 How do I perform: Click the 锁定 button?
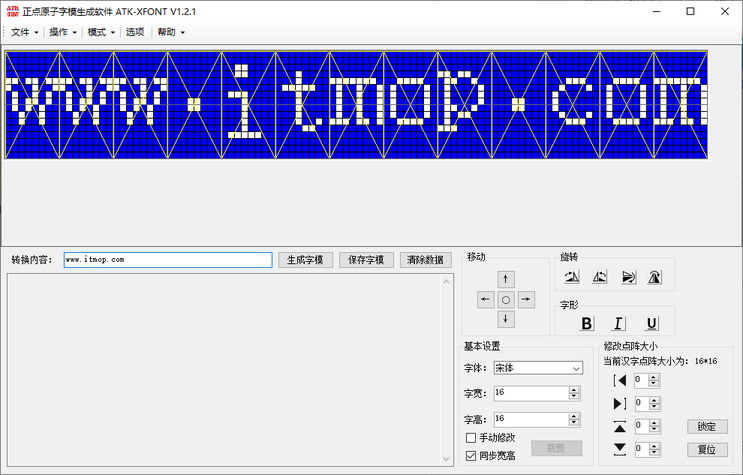coord(707,426)
